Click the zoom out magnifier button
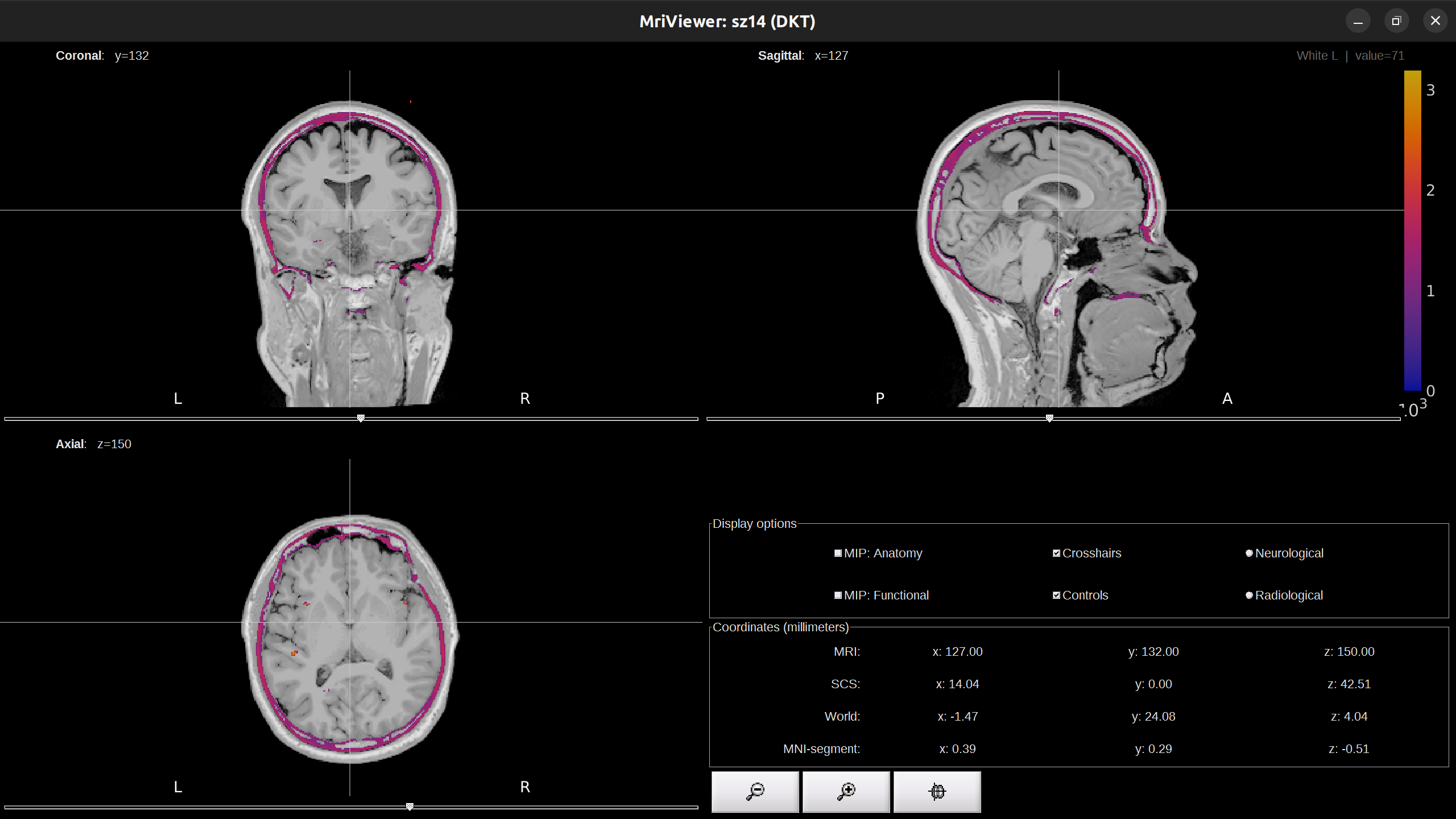Viewport: 1456px width, 819px height. 755,791
